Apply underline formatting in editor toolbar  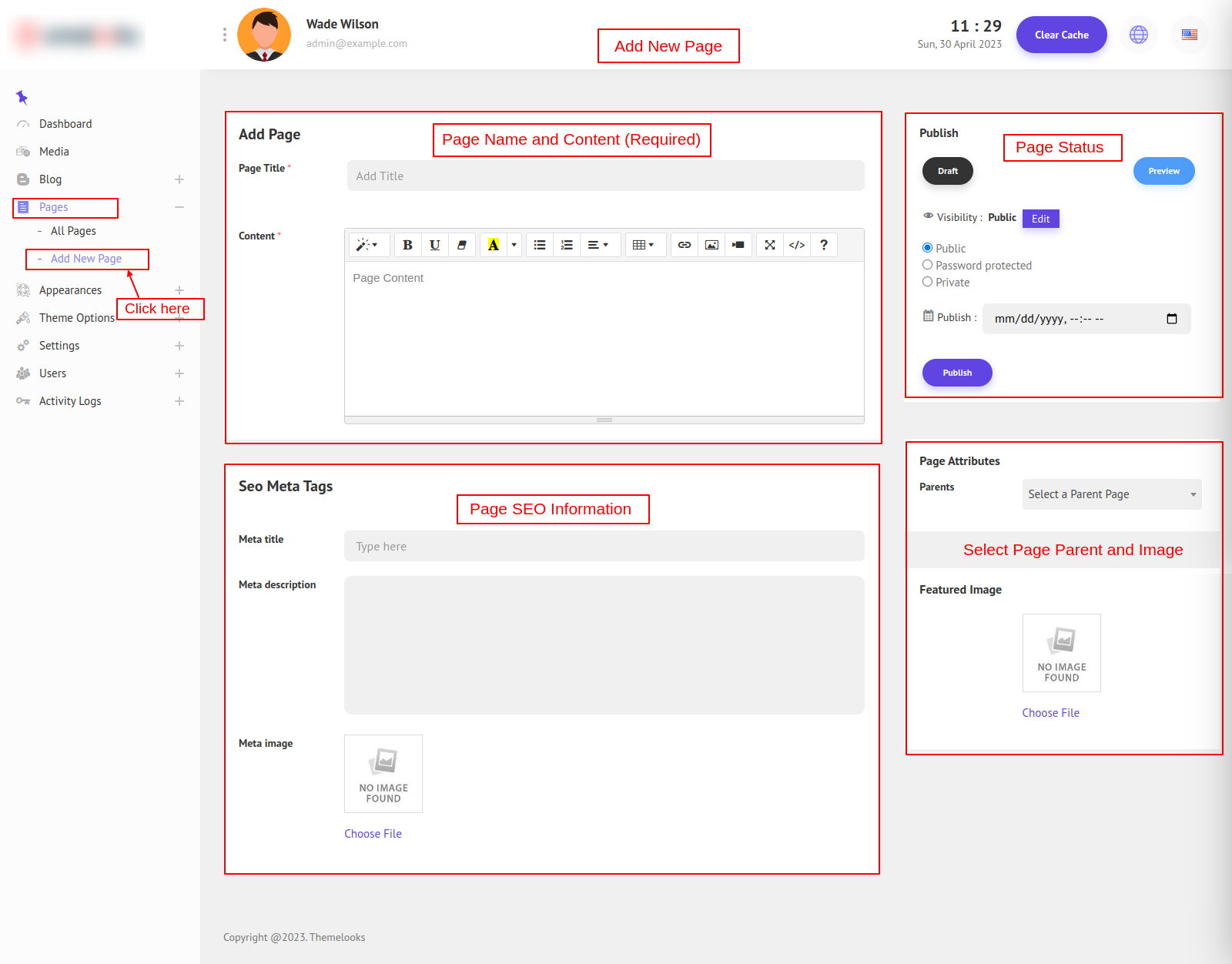434,245
